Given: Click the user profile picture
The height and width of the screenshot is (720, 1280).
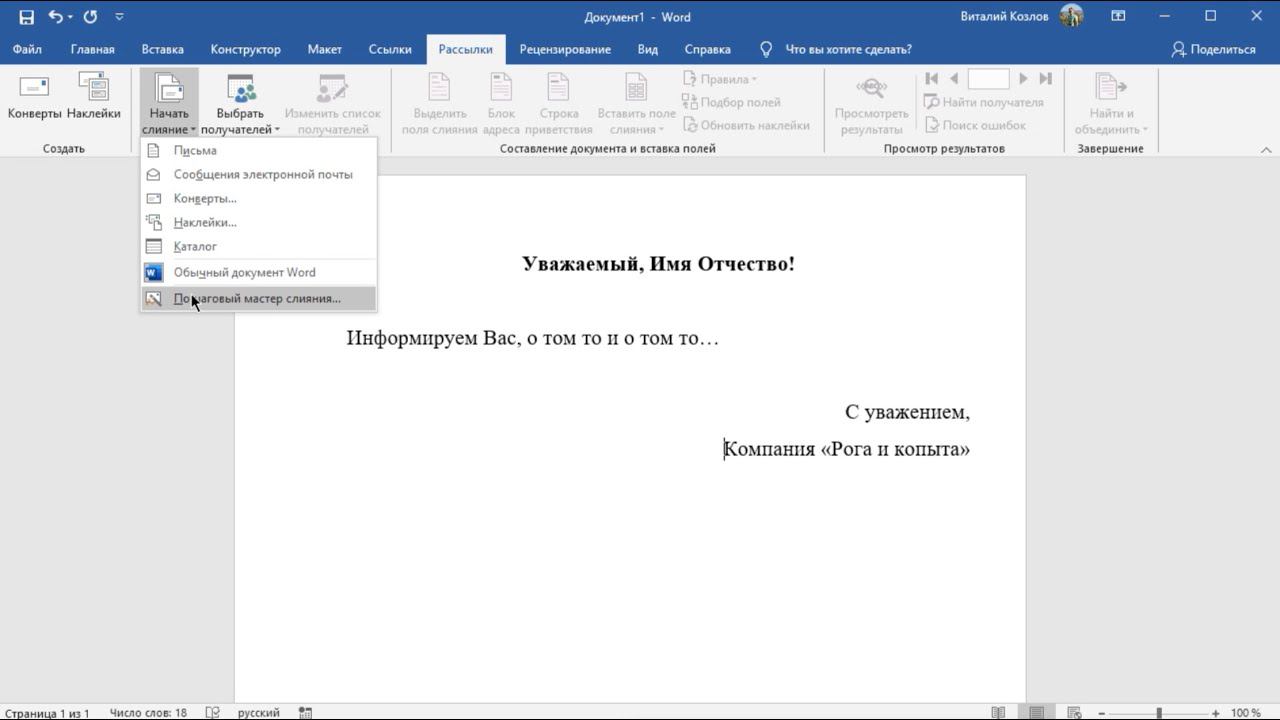Looking at the screenshot, I should click(1071, 16).
